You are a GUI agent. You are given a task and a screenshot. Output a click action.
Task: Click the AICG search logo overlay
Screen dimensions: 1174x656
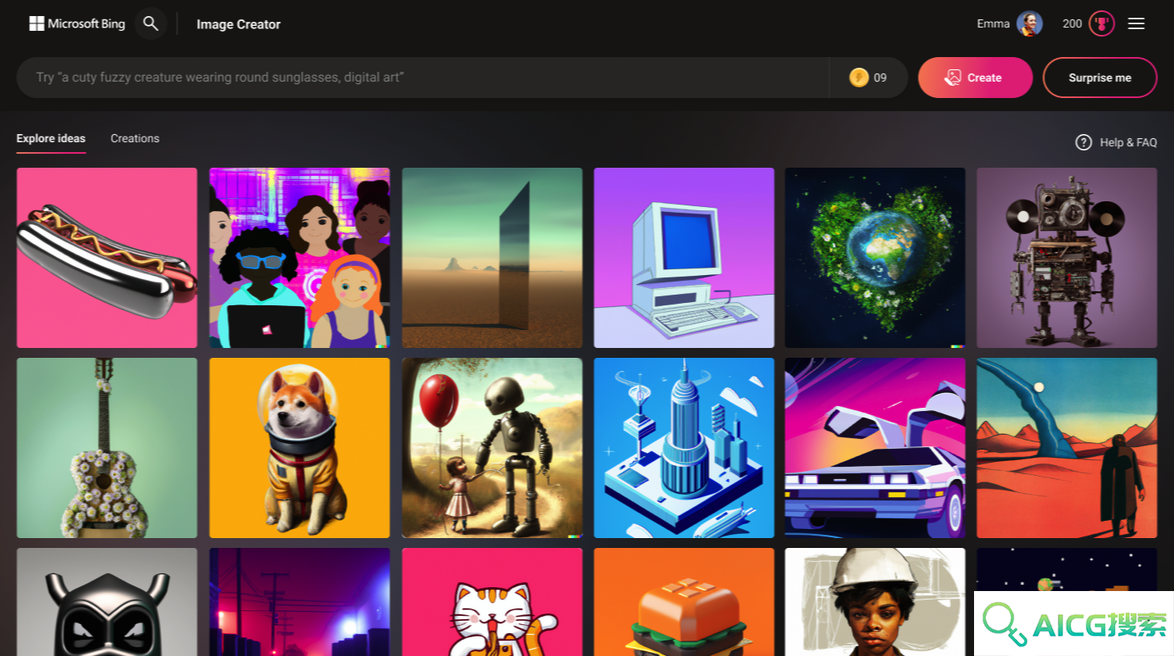point(1074,624)
